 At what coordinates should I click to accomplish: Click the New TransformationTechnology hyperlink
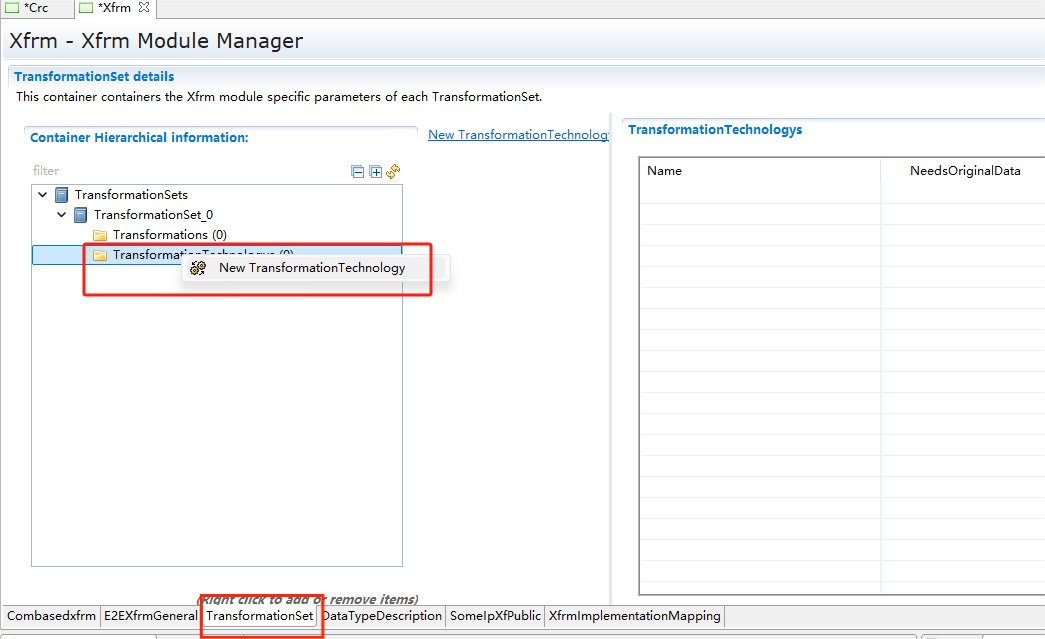click(517, 135)
